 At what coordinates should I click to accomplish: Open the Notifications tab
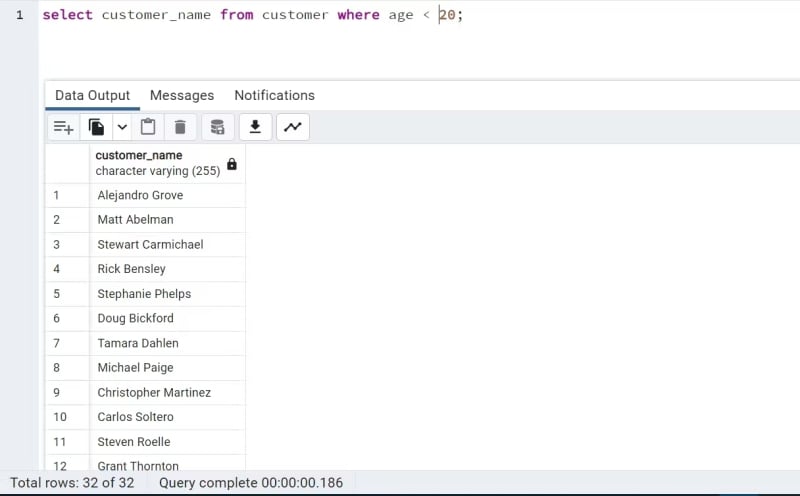[274, 95]
